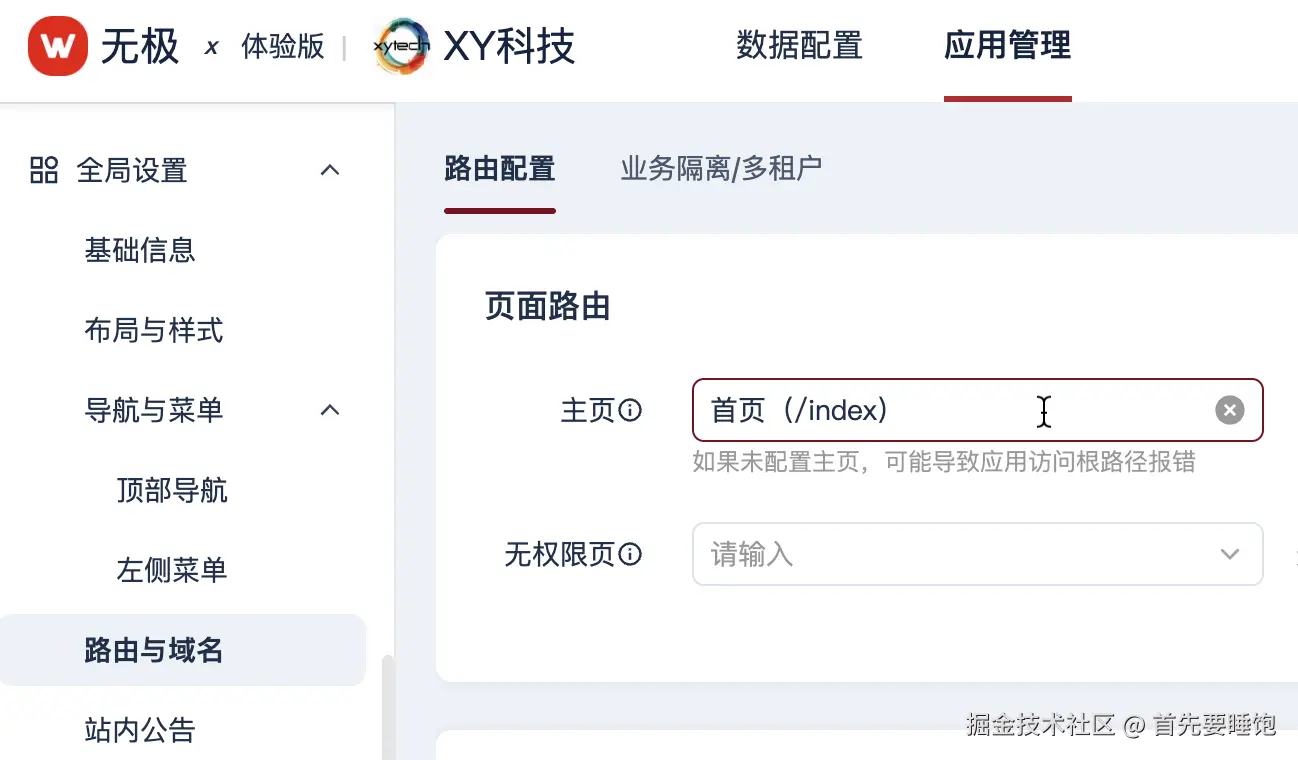Image resolution: width=1298 pixels, height=760 pixels.
Task: Click the XY科技 company logo
Action: pyautogui.click(x=401, y=46)
